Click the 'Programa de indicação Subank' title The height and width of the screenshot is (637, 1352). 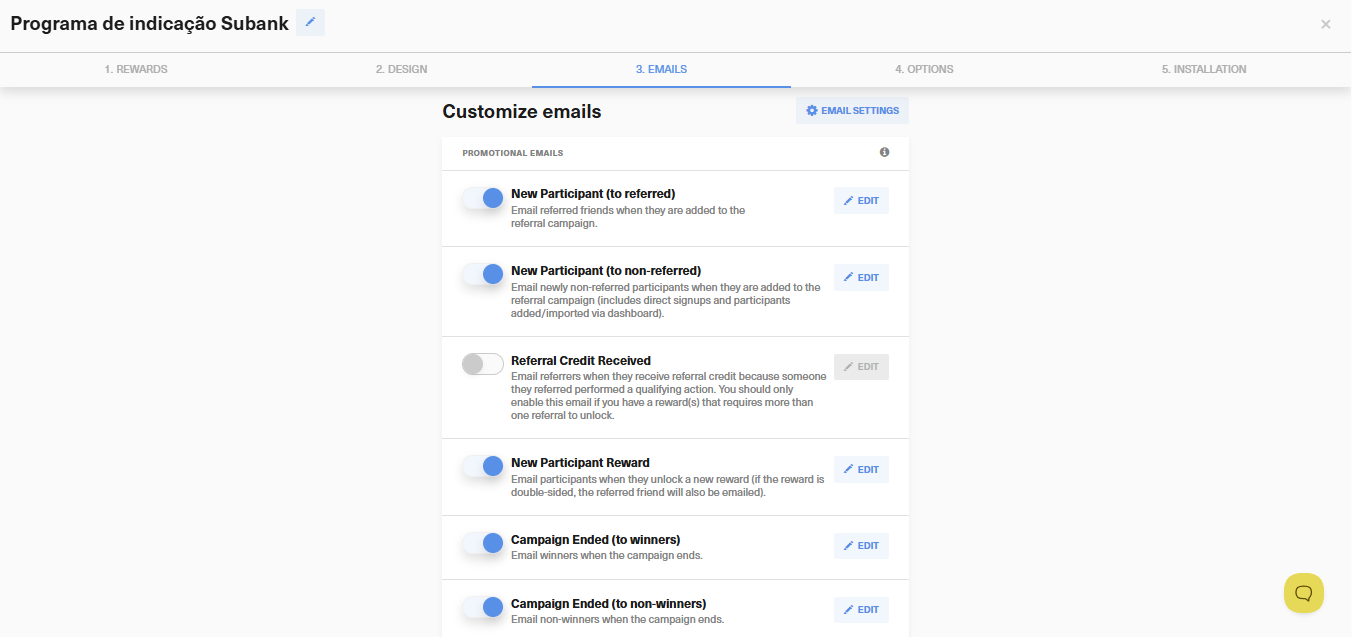click(x=150, y=23)
